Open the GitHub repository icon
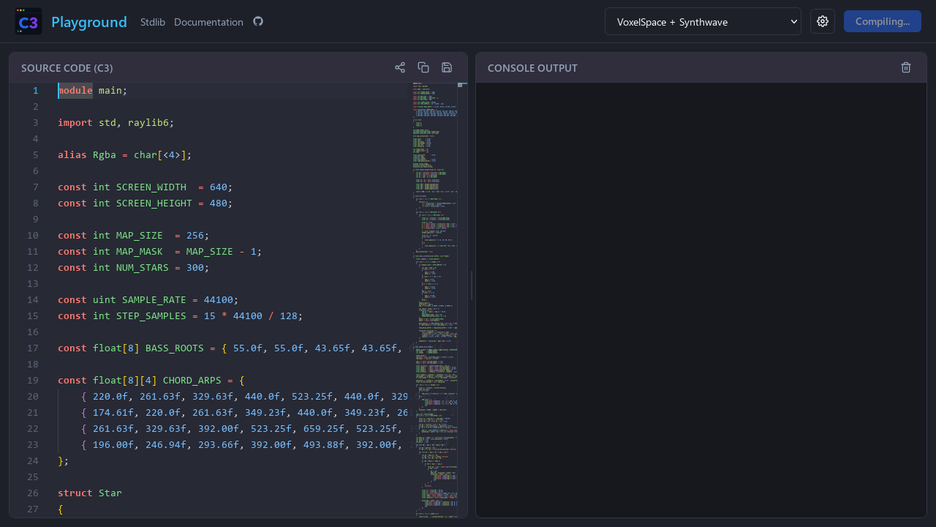 [x=258, y=21]
